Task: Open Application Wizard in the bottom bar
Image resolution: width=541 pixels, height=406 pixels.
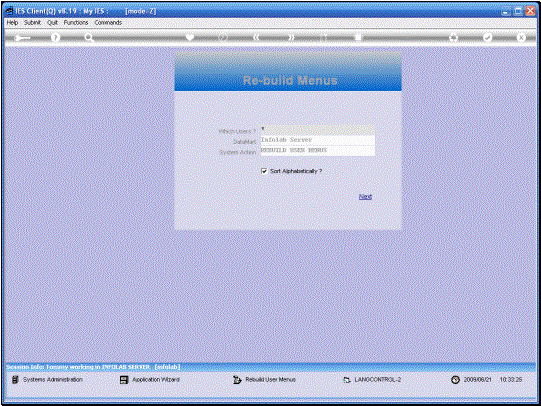Action: pos(150,379)
